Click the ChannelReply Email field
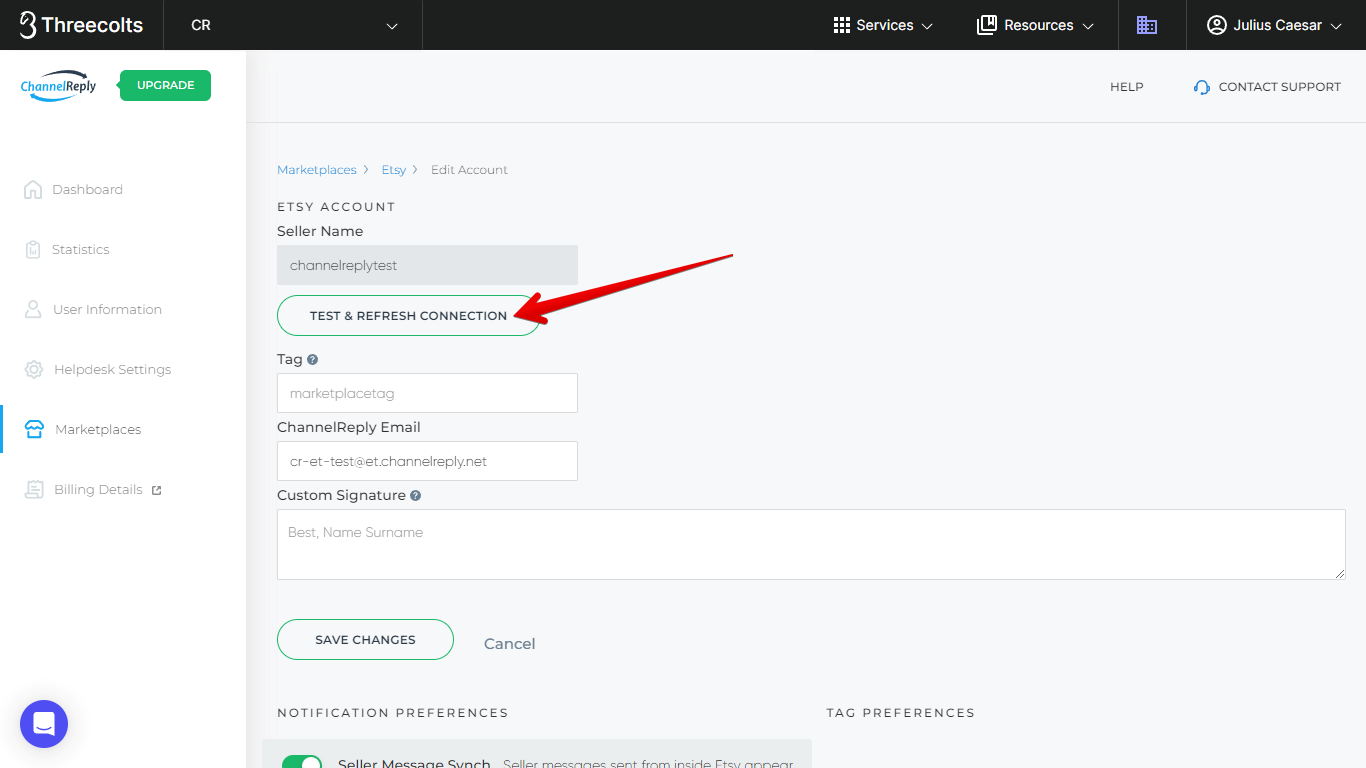1366x768 pixels. pyautogui.click(x=427, y=461)
